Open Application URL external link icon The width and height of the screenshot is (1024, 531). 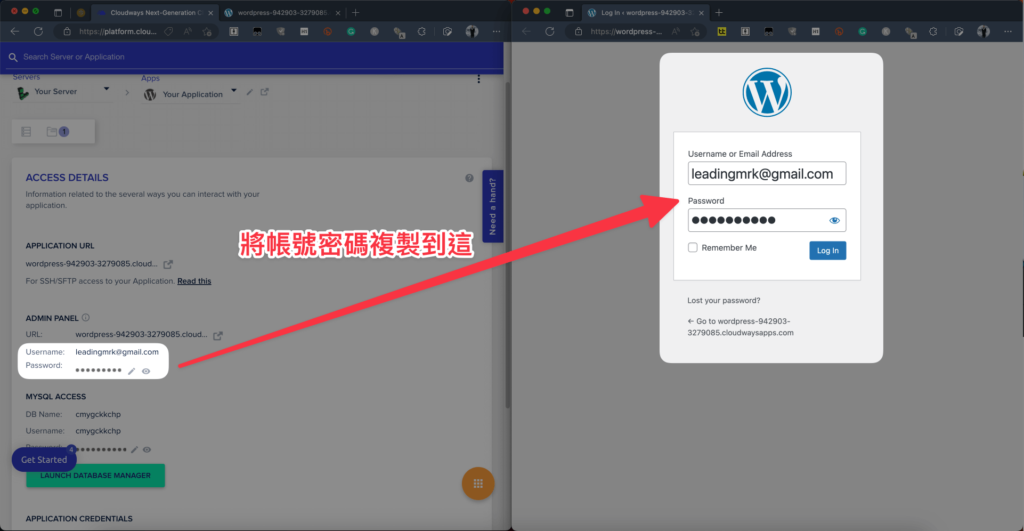tap(168, 264)
